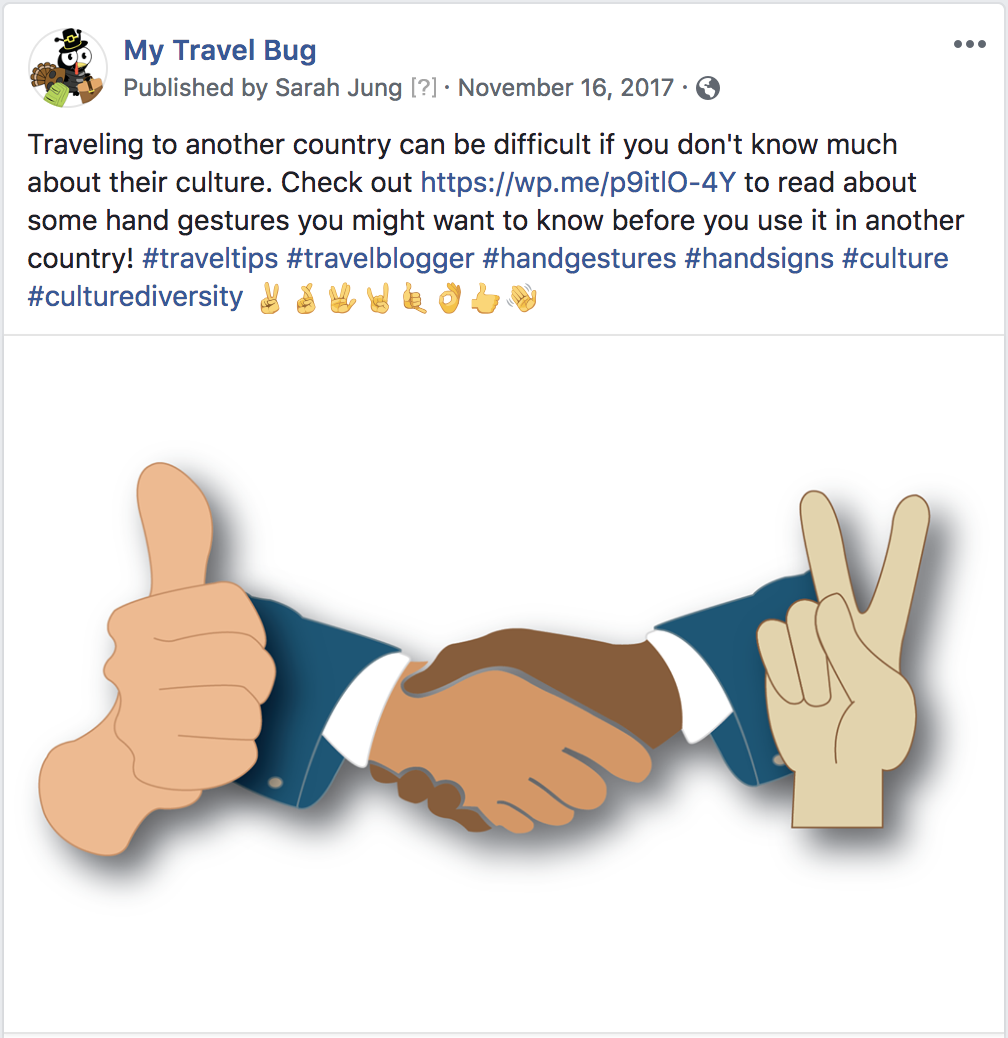Open the hand gestures post image

coord(504,685)
